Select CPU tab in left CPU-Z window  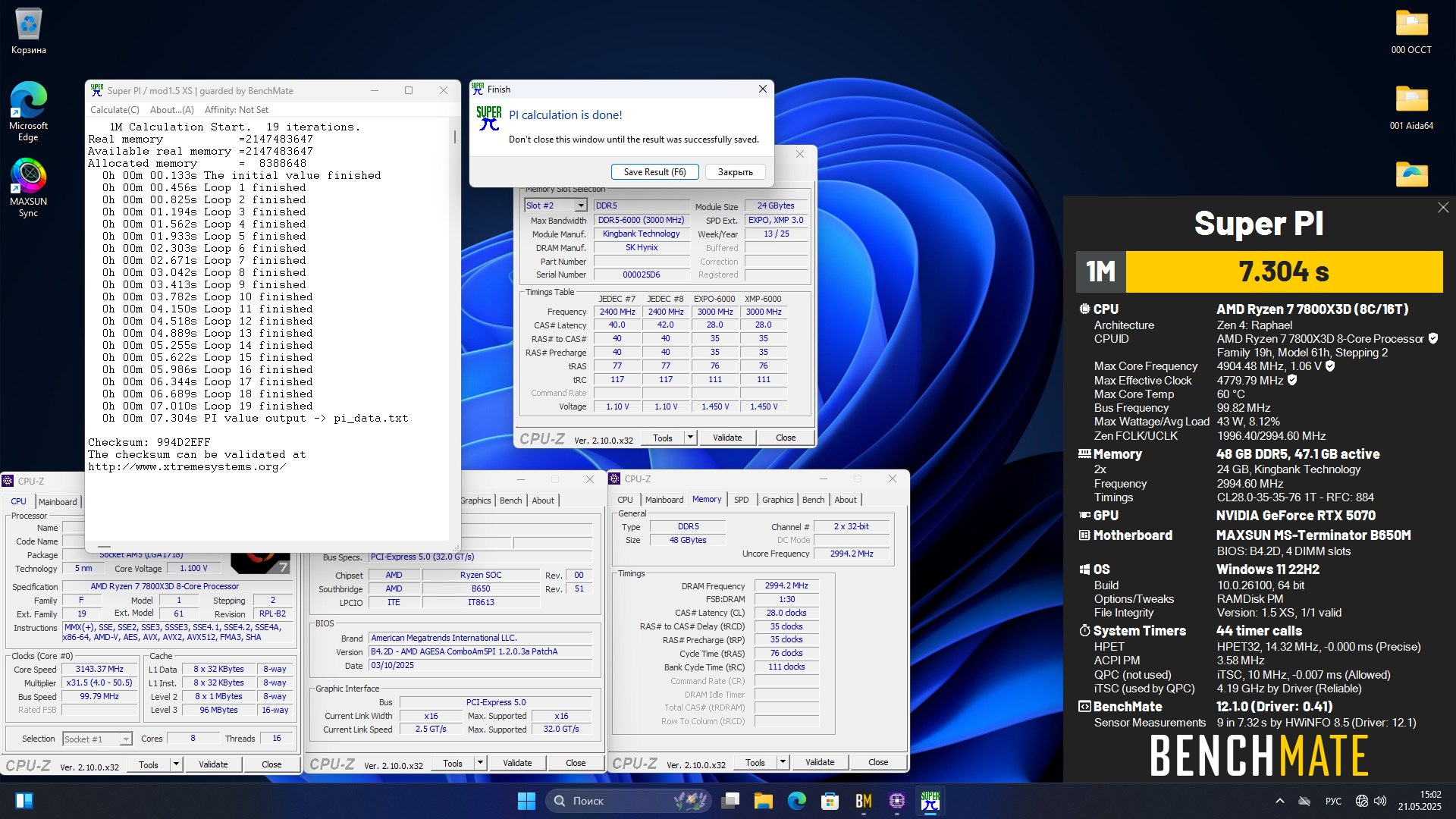pos(18,501)
